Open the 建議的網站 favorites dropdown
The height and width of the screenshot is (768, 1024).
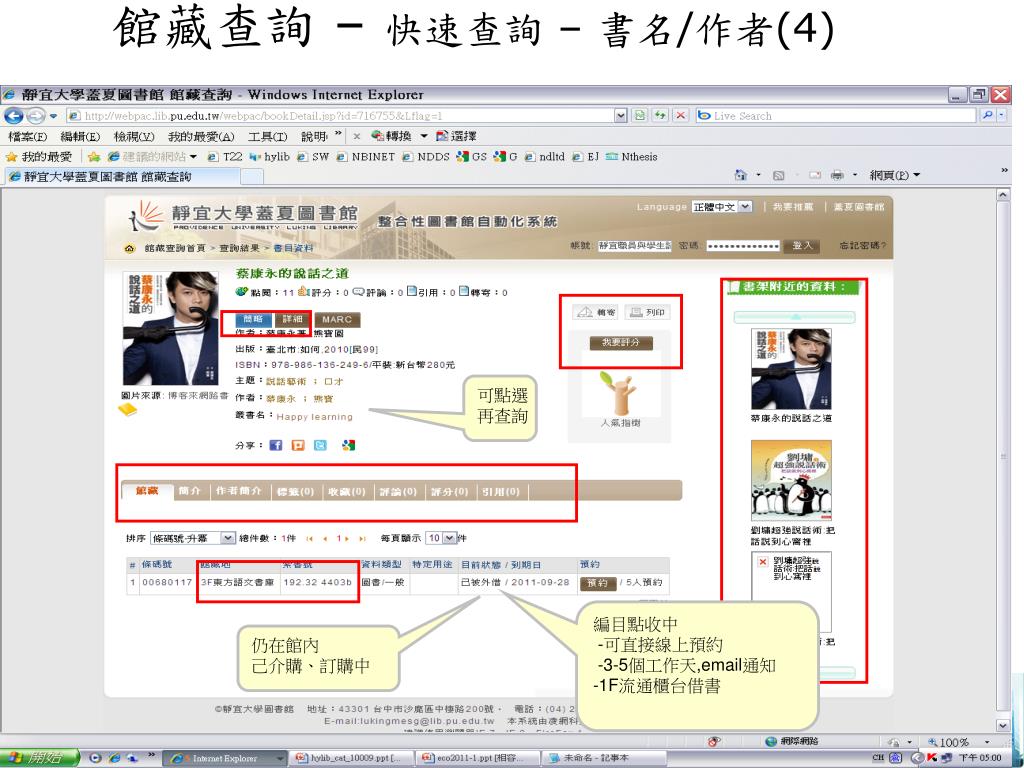coord(152,157)
